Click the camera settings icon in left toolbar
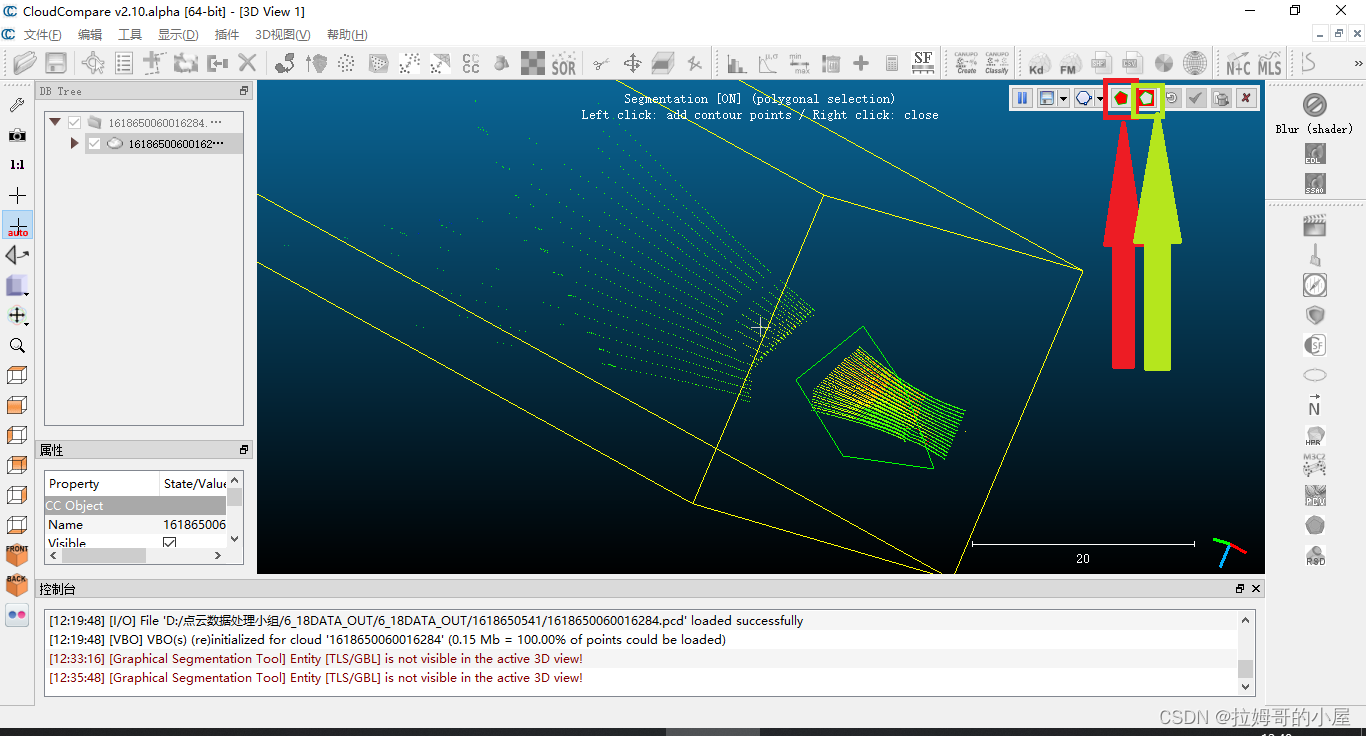The width and height of the screenshot is (1366, 736). (18, 135)
